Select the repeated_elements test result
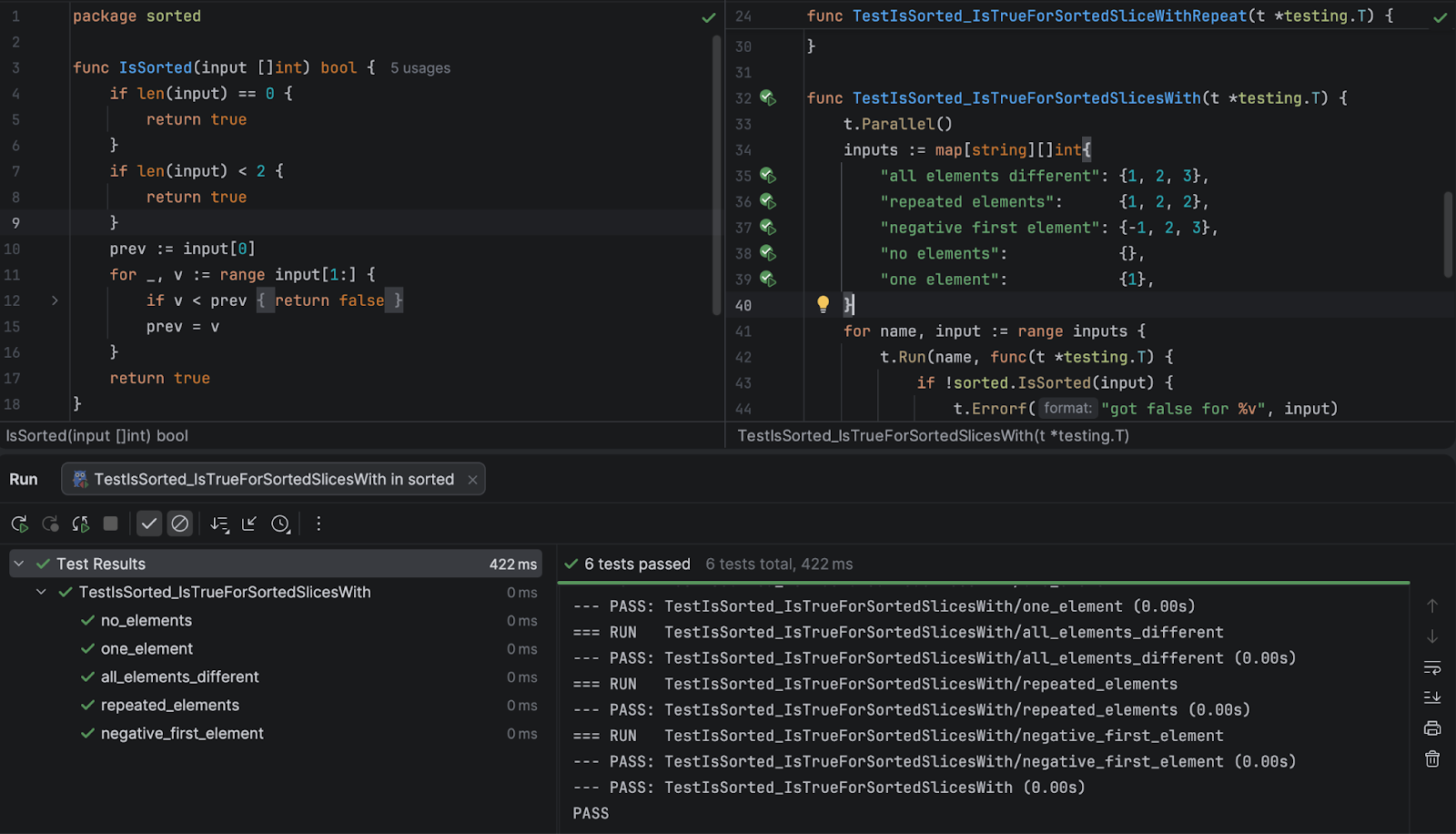 coord(170,706)
